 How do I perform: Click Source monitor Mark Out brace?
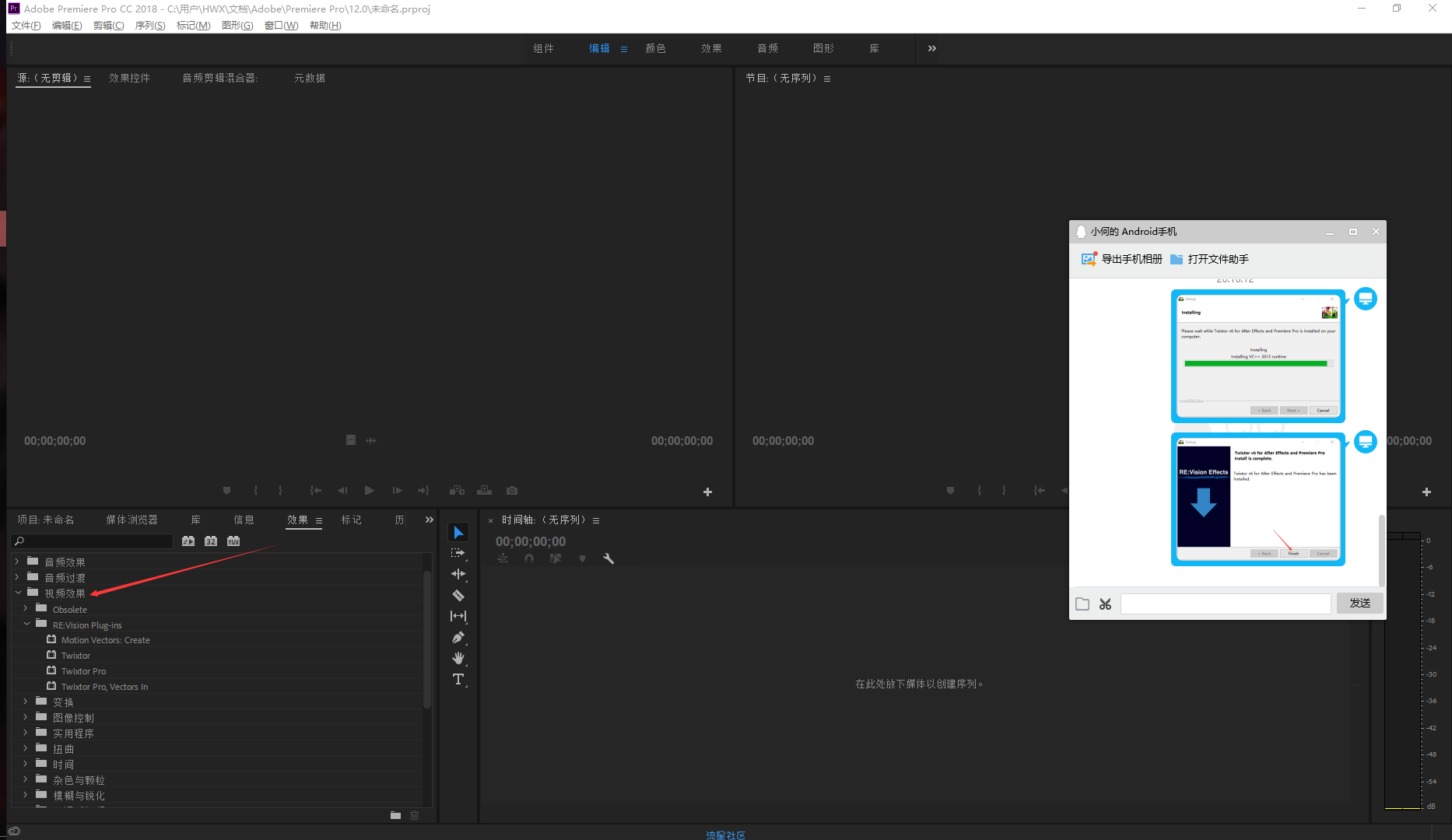point(280,491)
